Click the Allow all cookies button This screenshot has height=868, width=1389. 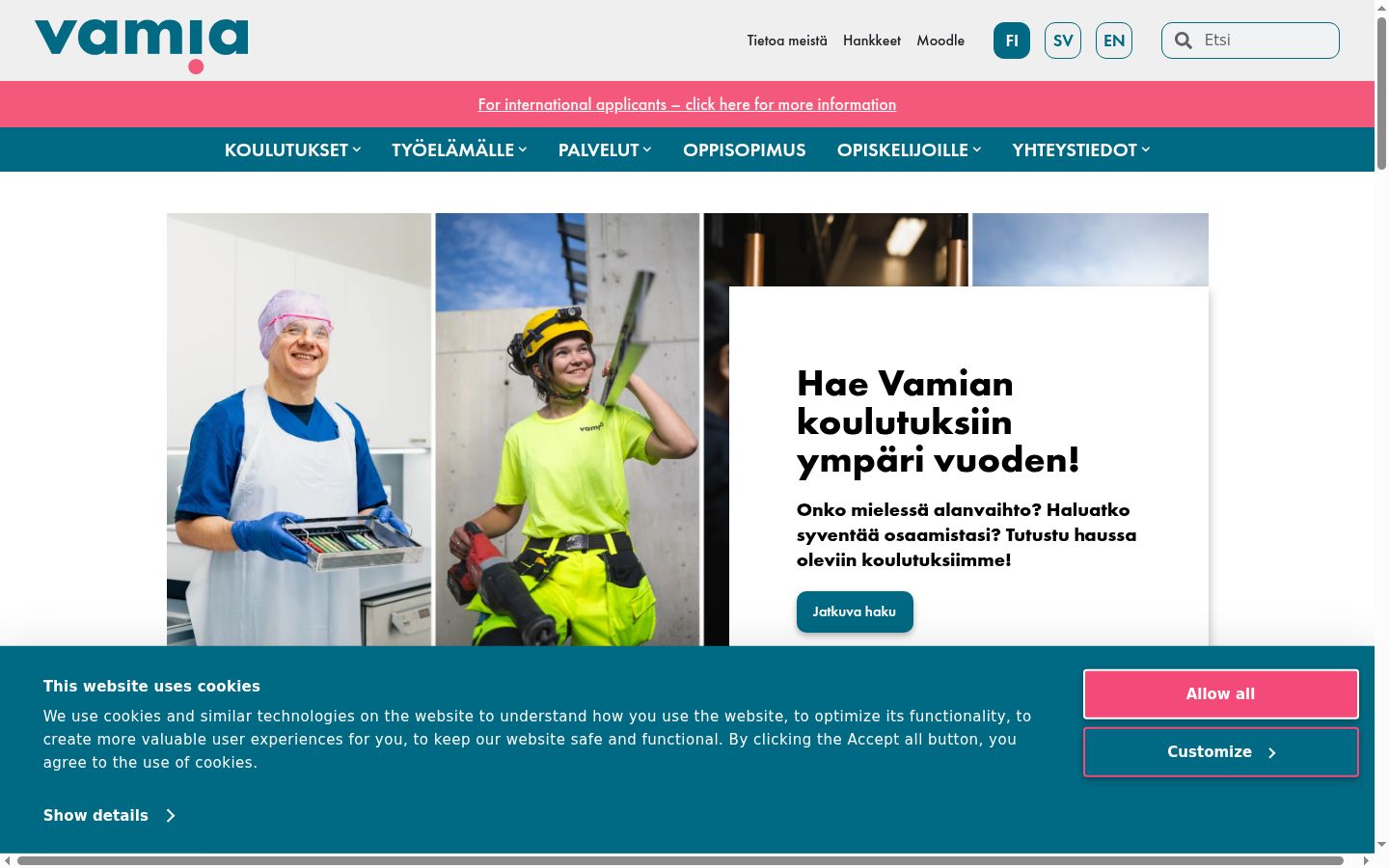tap(1220, 694)
